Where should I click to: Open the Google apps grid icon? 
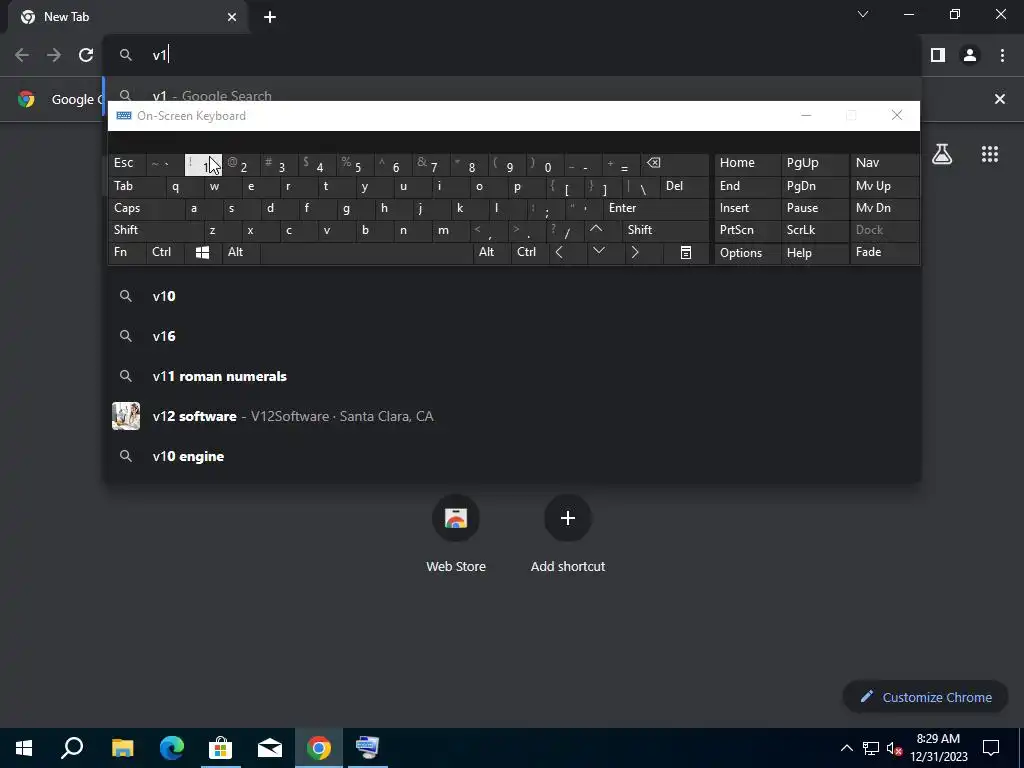(x=990, y=154)
